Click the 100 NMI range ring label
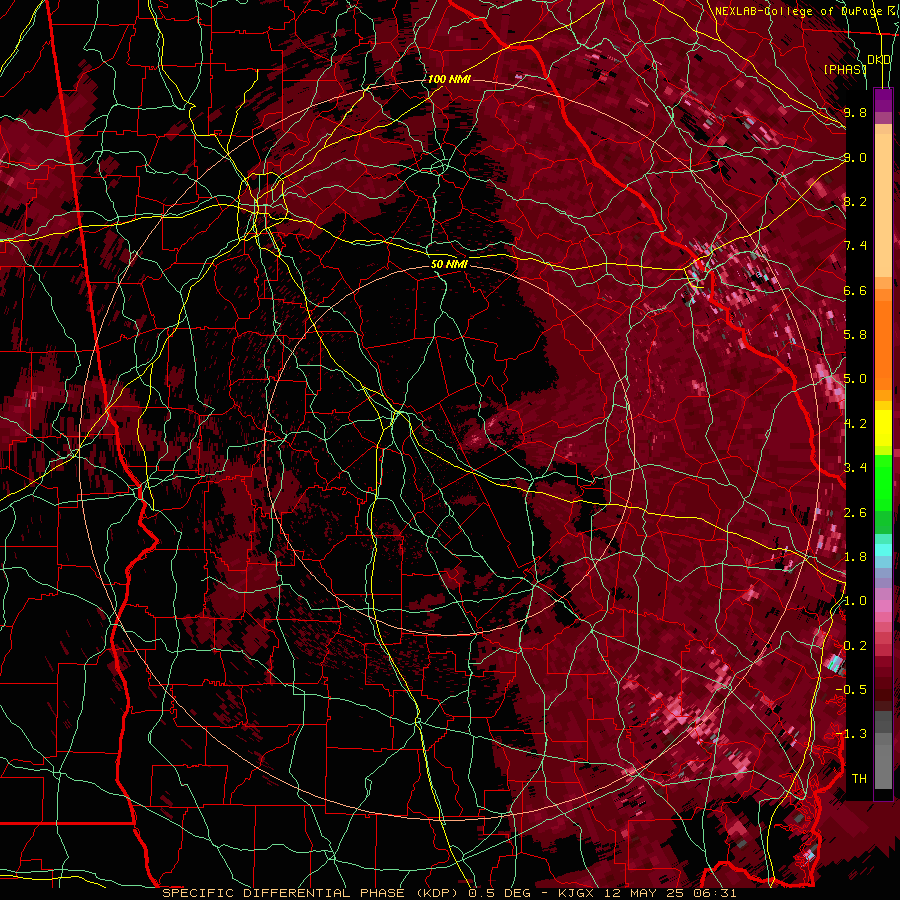Screen dimensions: 900x900 click(449, 79)
